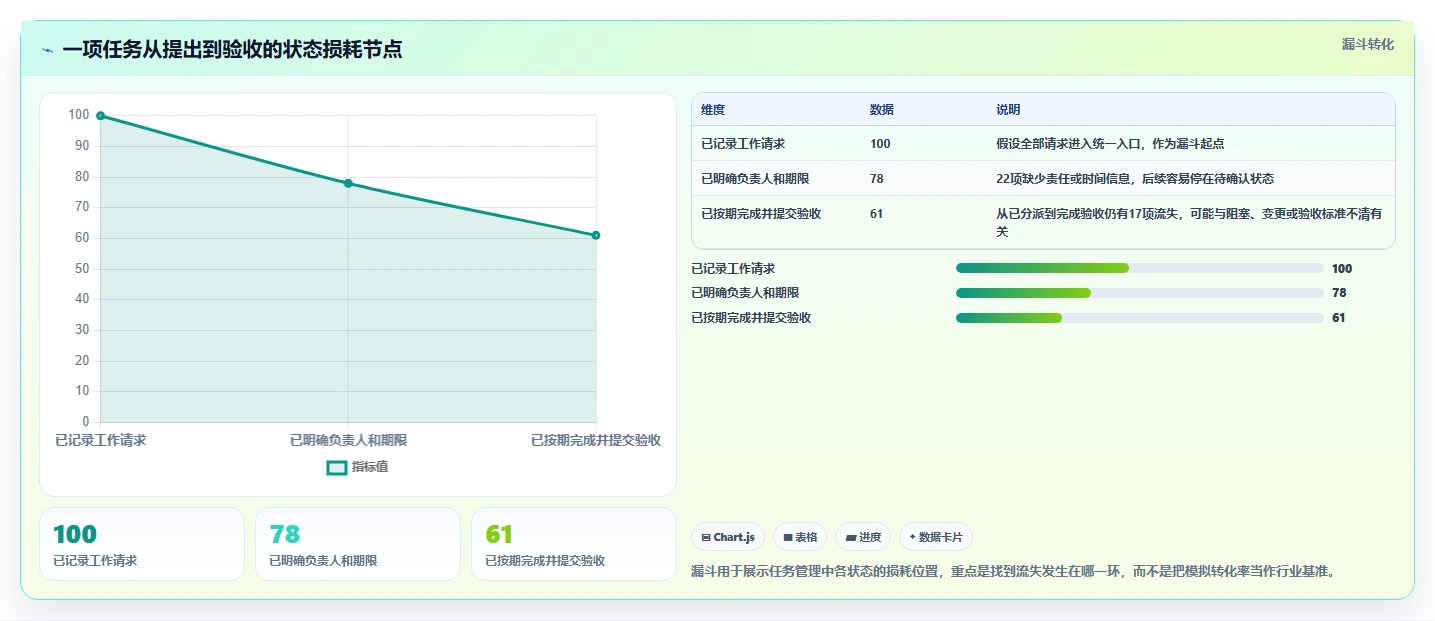Select the 已记录工作请求 table row cell
Screen dimensions: 1435x621
click(743, 144)
